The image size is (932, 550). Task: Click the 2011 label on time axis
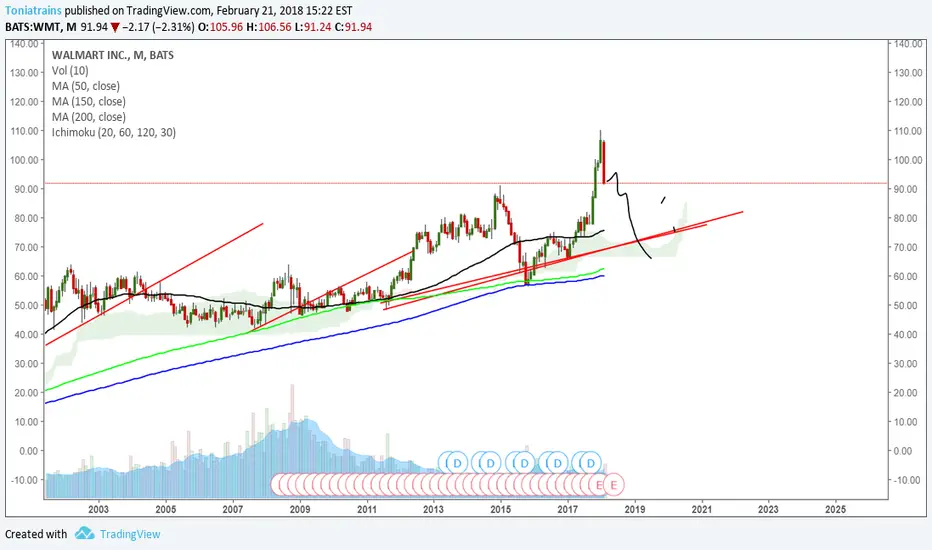click(x=367, y=509)
